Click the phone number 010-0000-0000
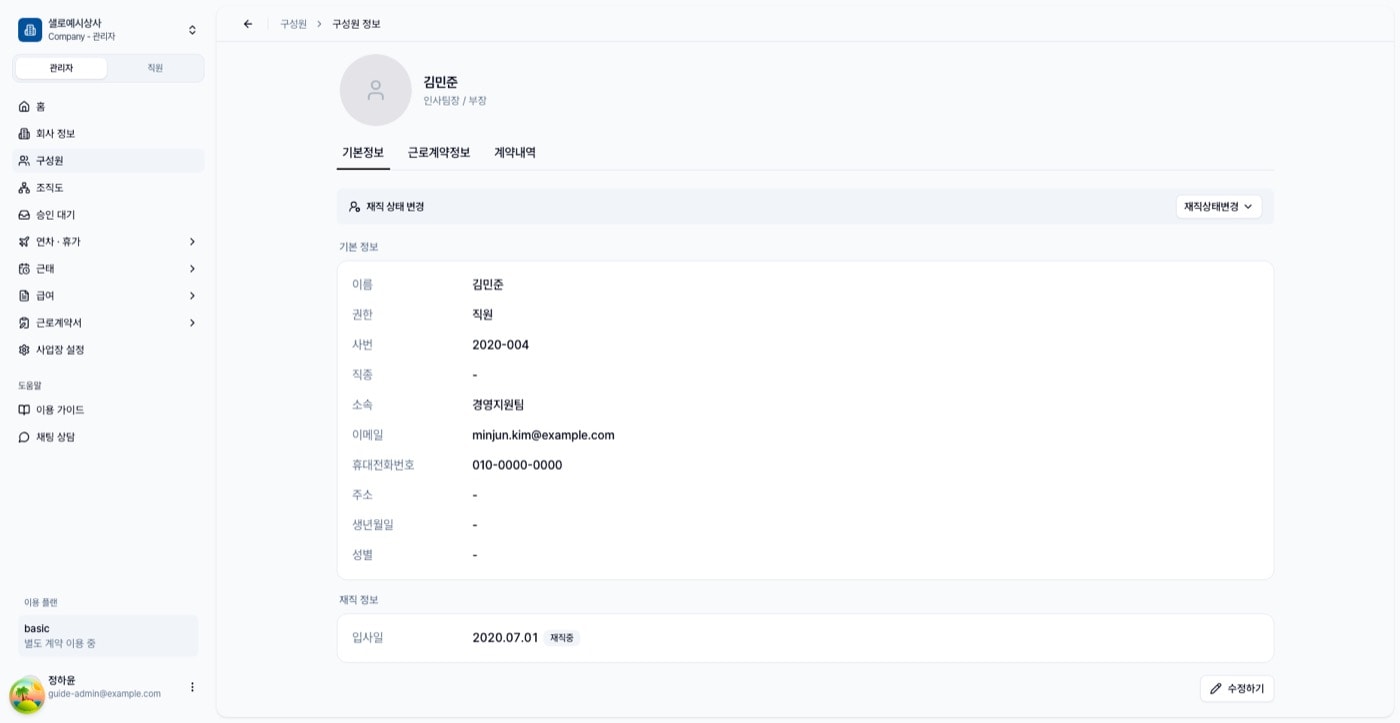The image size is (1400, 723). click(517, 465)
